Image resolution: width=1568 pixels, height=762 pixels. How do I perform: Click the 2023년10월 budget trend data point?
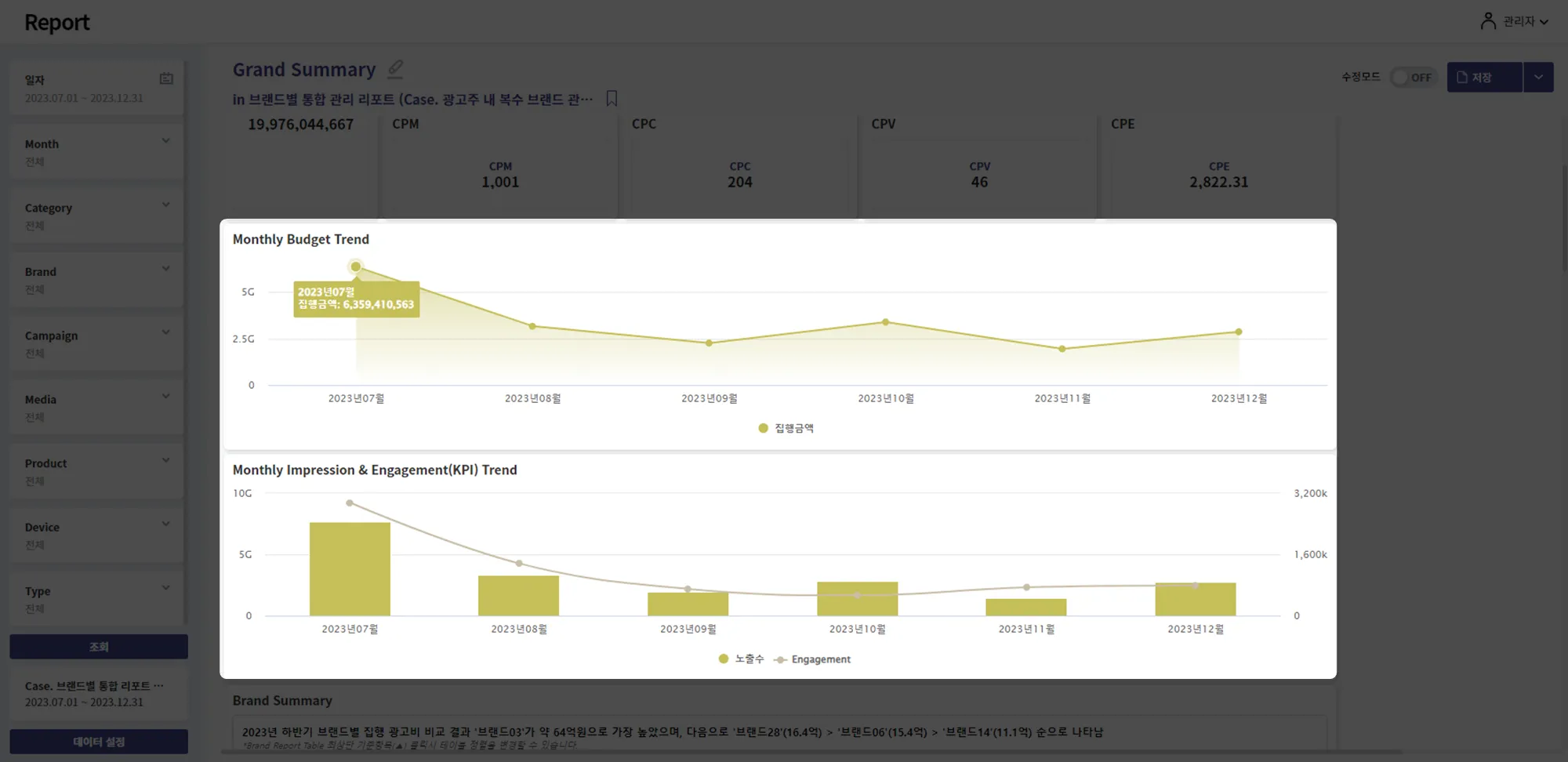(x=886, y=322)
